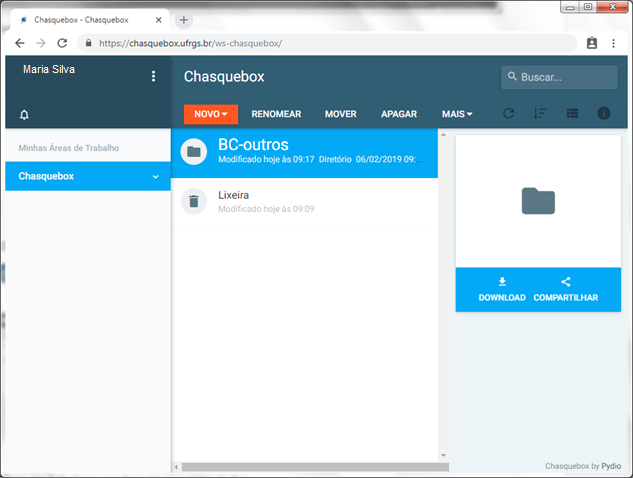Click MOVER in the toolbar

pyautogui.click(x=341, y=114)
